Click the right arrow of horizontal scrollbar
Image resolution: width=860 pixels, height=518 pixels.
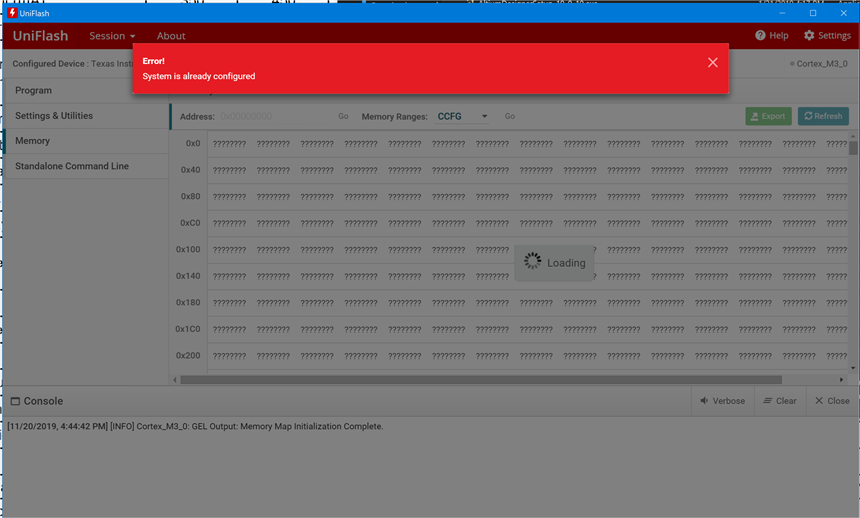coord(841,380)
